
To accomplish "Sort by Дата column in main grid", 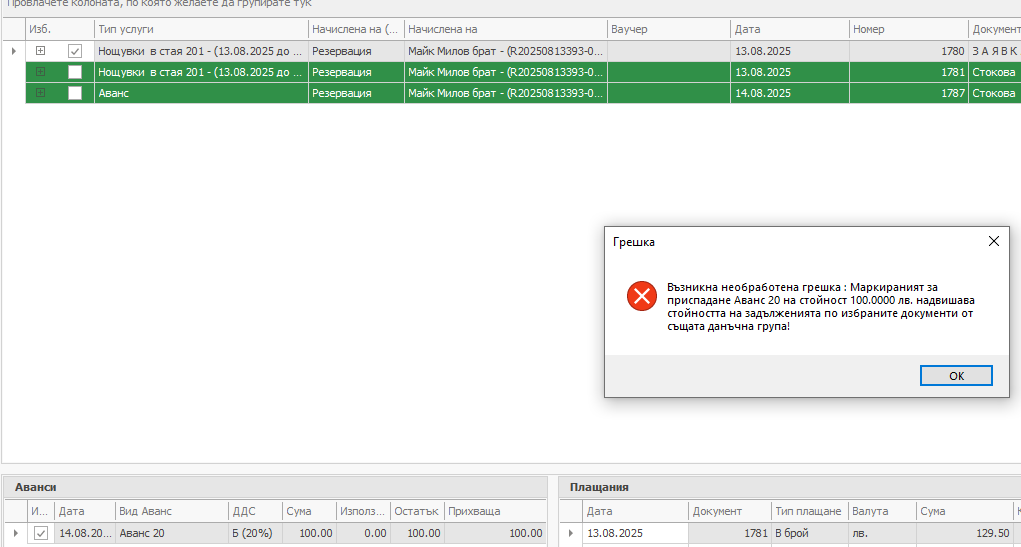I will pyautogui.click(x=789, y=29).
